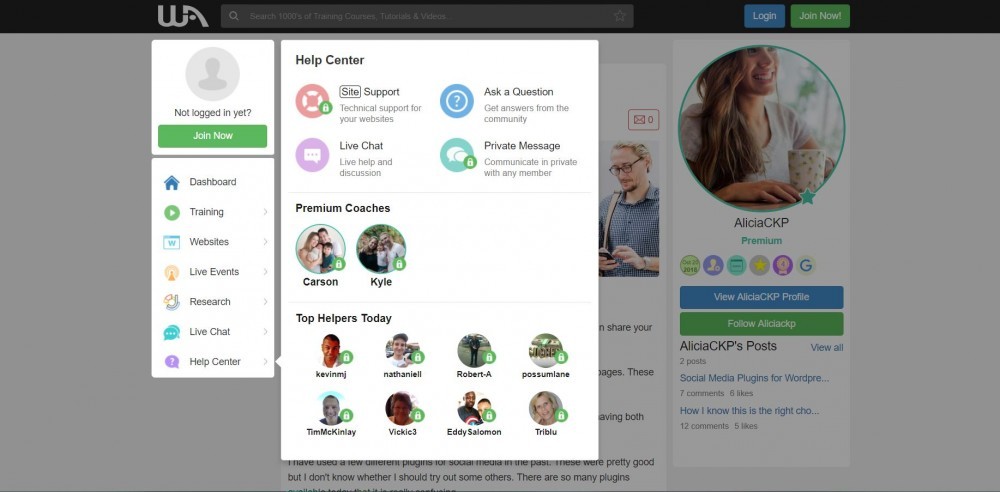Open the View all posts link
This screenshot has height=492, width=1000.
(x=827, y=348)
